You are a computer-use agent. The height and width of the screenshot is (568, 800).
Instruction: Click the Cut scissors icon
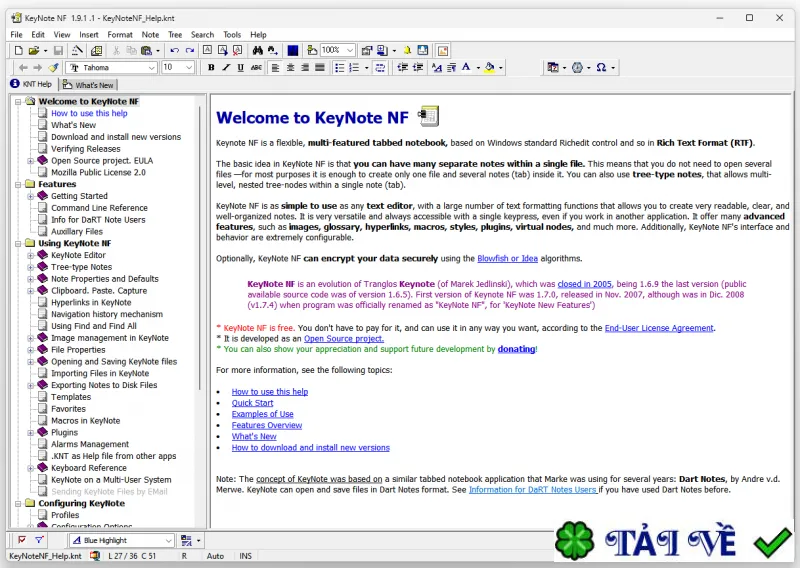pos(116,51)
